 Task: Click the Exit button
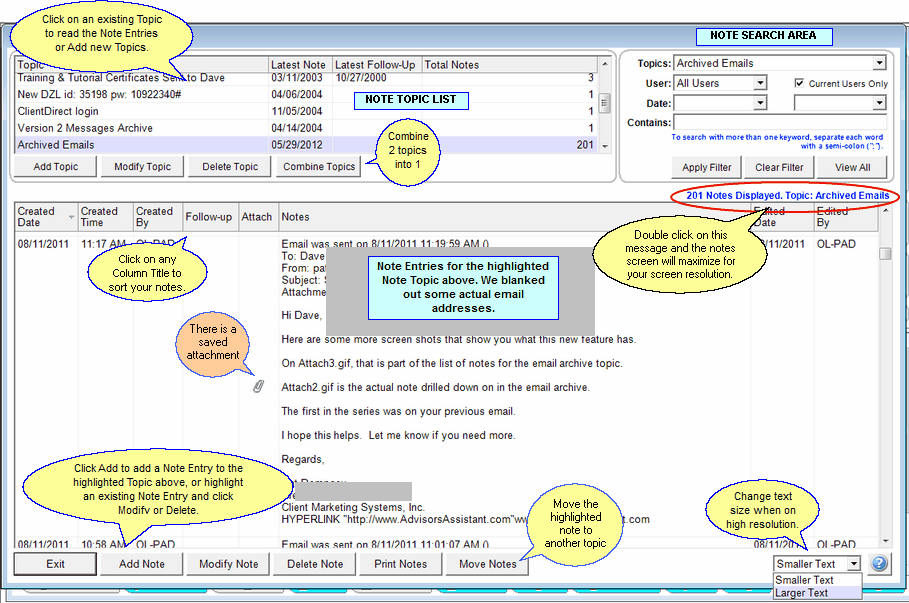coord(56,564)
